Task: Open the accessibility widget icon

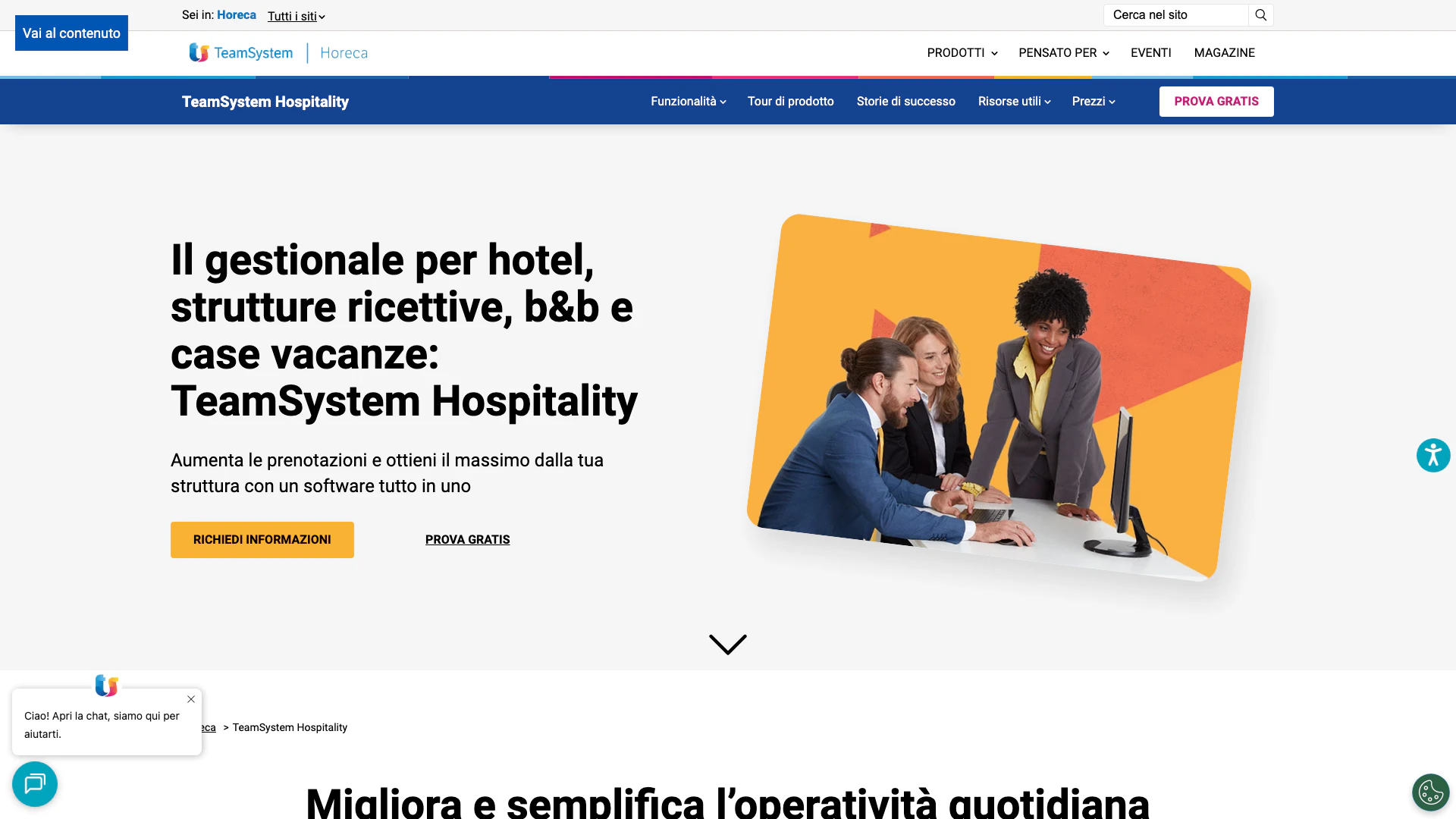Action: pyautogui.click(x=1433, y=456)
